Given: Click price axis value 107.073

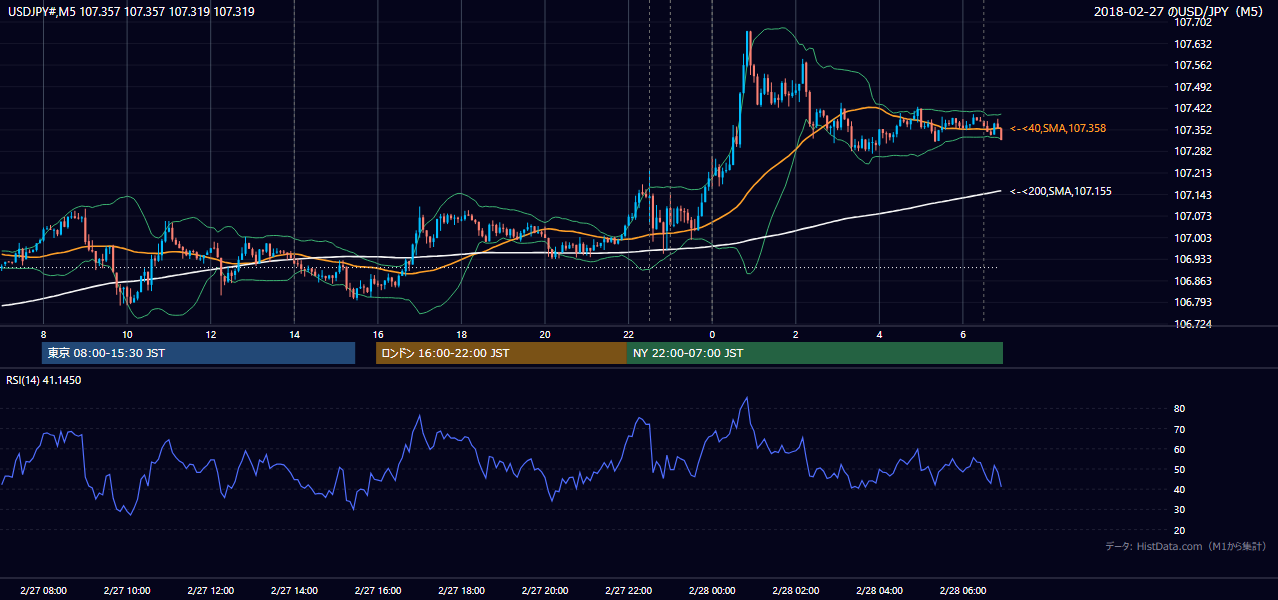Looking at the screenshot, I should coord(1191,216).
